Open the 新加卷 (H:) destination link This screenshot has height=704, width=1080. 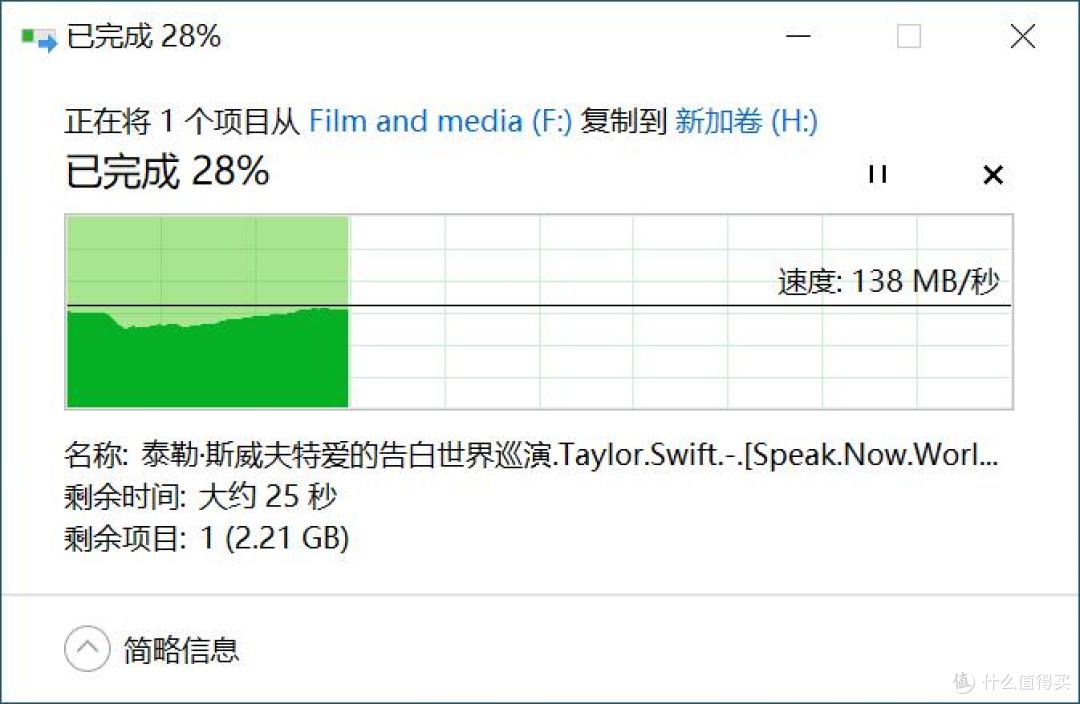tap(746, 121)
